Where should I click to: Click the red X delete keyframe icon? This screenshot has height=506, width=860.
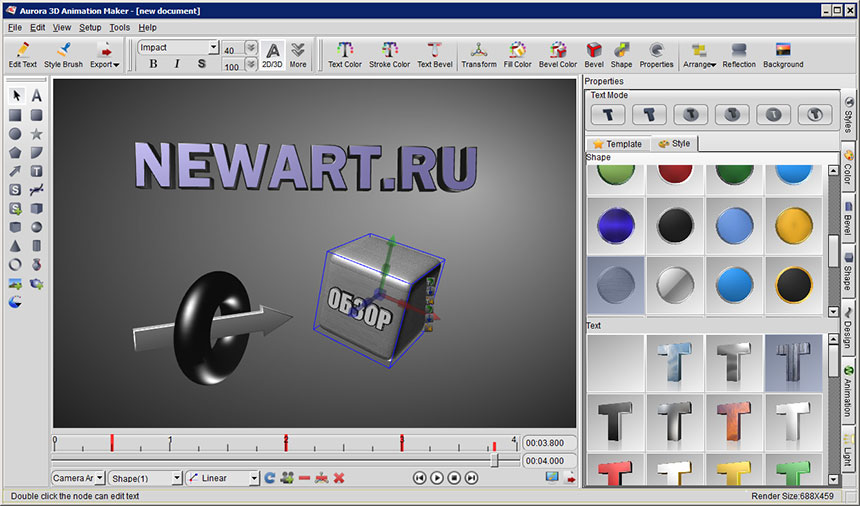(x=339, y=478)
